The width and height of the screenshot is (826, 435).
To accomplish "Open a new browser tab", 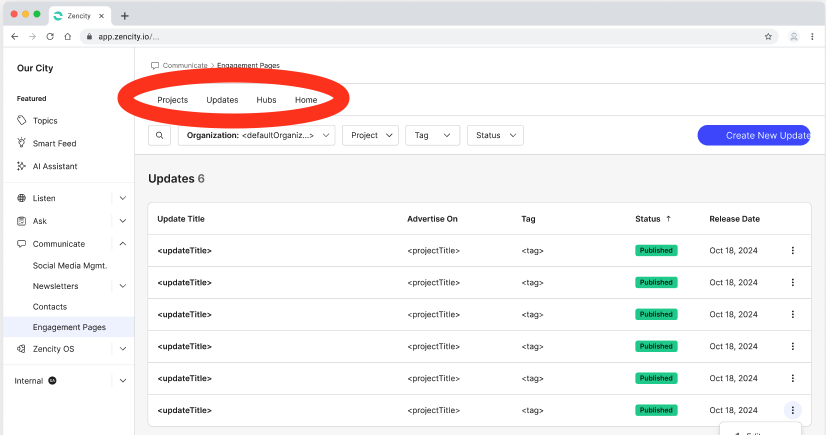I will (x=124, y=16).
